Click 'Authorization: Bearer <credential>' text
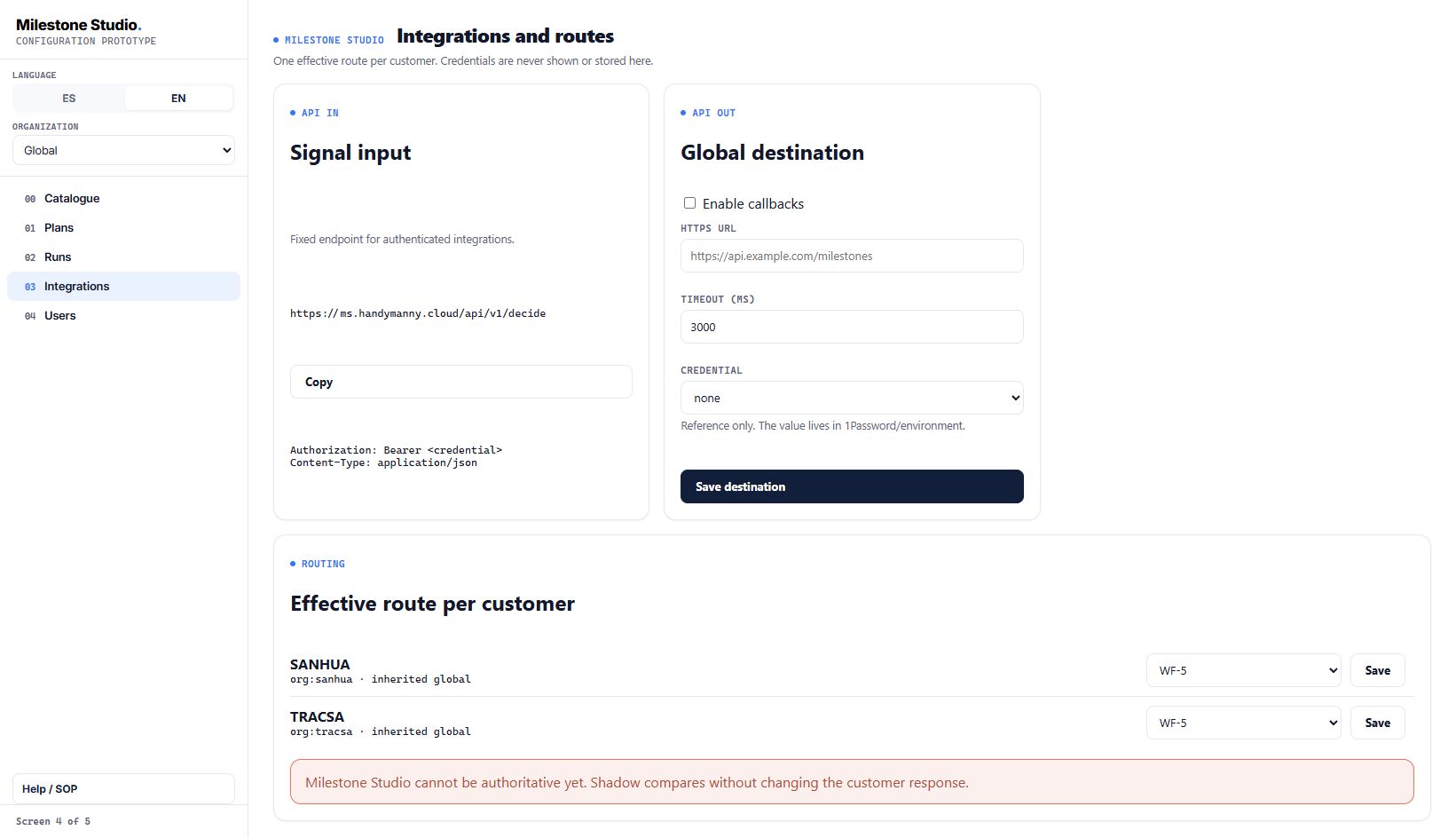The height and width of the screenshot is (838, 1456). click(x=396, y=450)
